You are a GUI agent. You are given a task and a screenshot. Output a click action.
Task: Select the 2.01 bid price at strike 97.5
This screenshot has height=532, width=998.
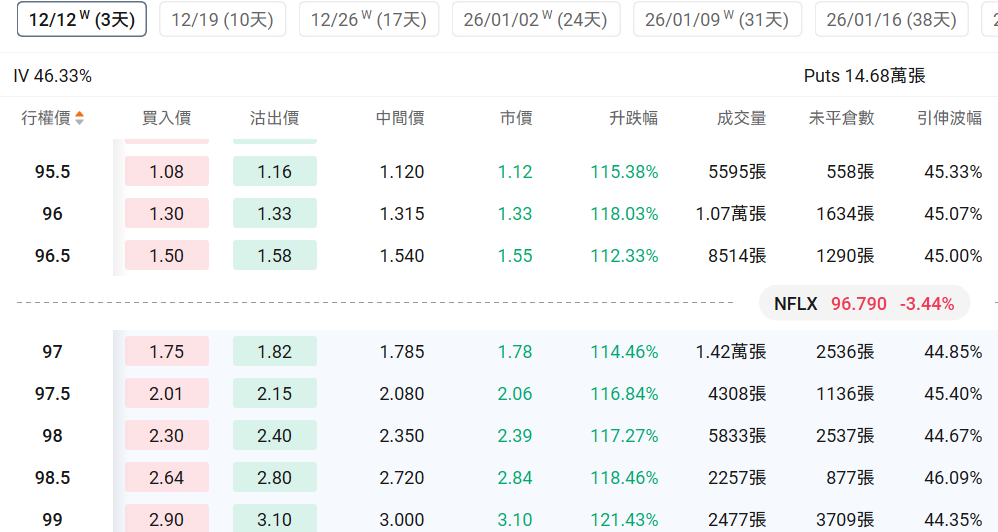166,394
